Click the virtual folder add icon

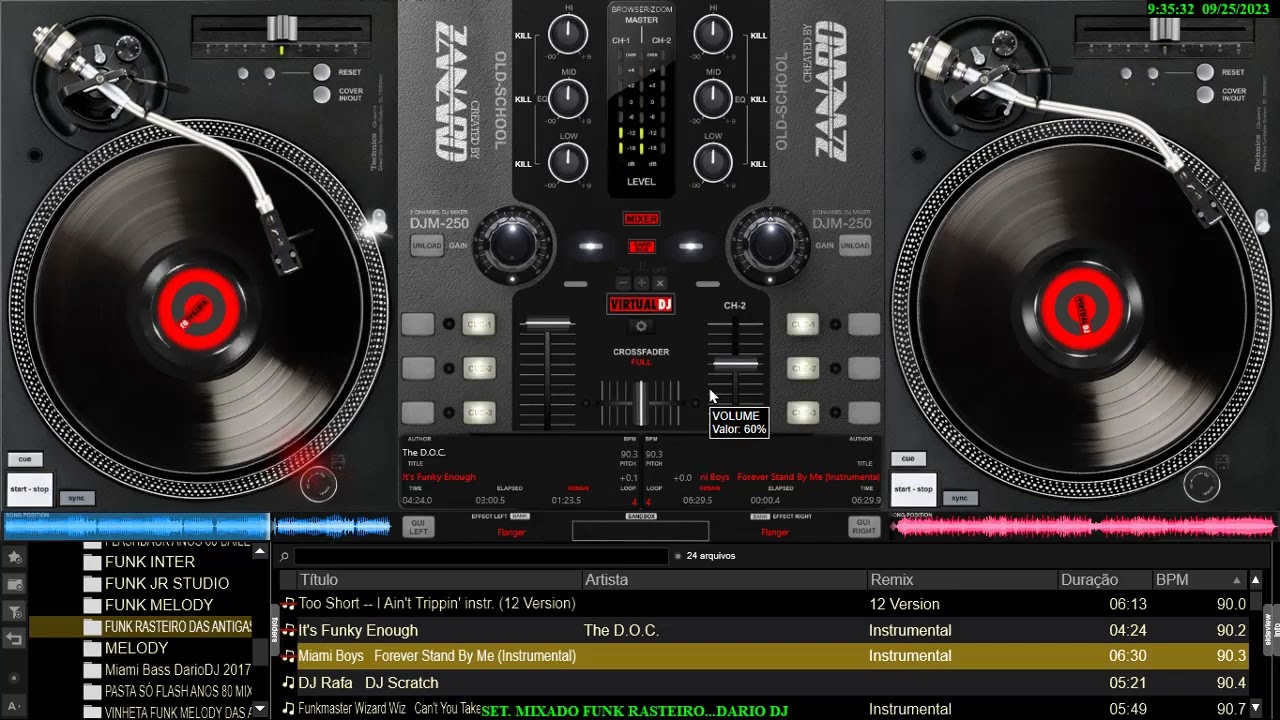click(15, 584)
